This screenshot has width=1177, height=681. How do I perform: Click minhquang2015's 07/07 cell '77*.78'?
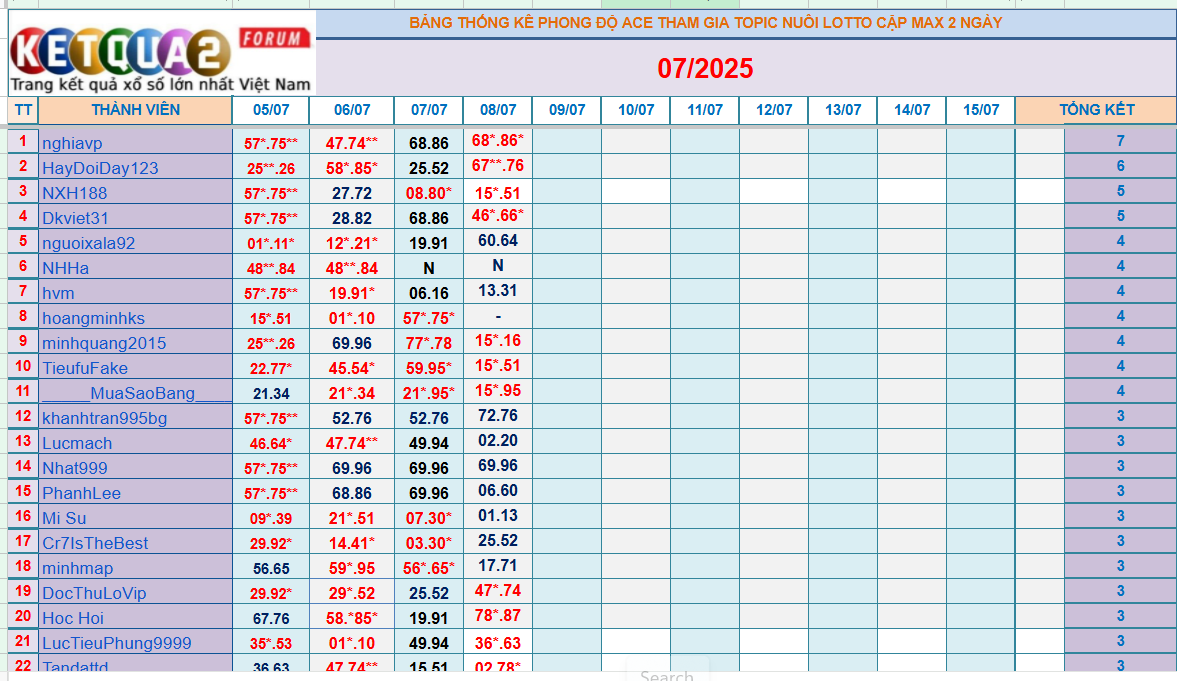tap(429, 343)
